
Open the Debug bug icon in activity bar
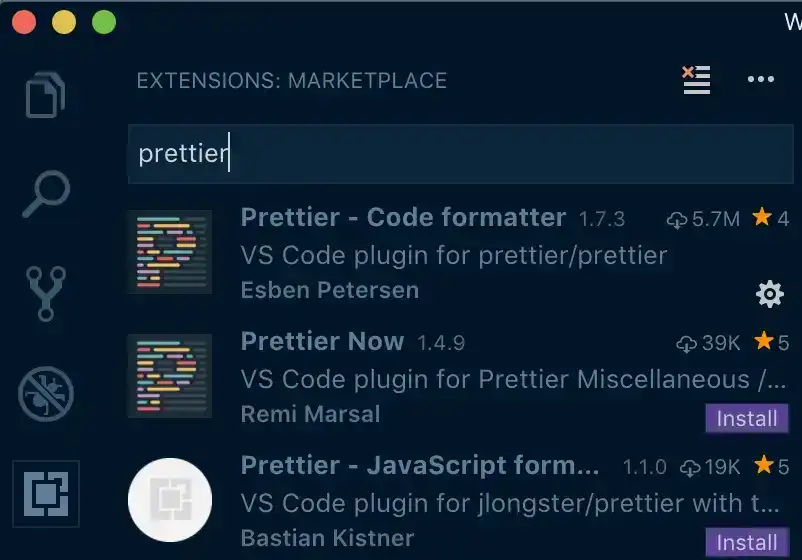46,394
